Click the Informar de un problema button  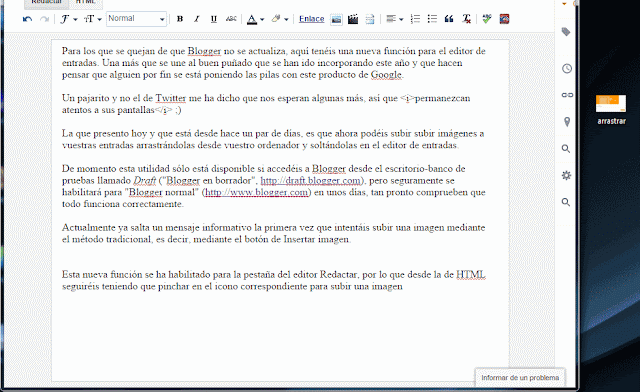click(x=520, y=378)
